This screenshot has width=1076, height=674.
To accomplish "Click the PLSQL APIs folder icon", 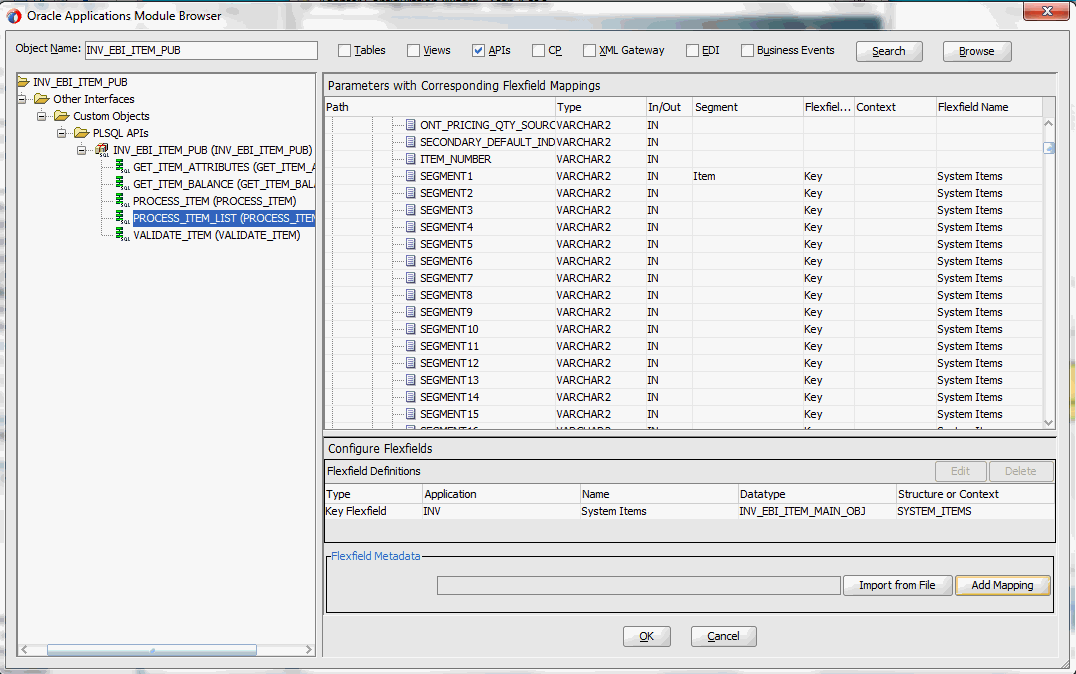I will pyautogui.click(x=82, y=133).
